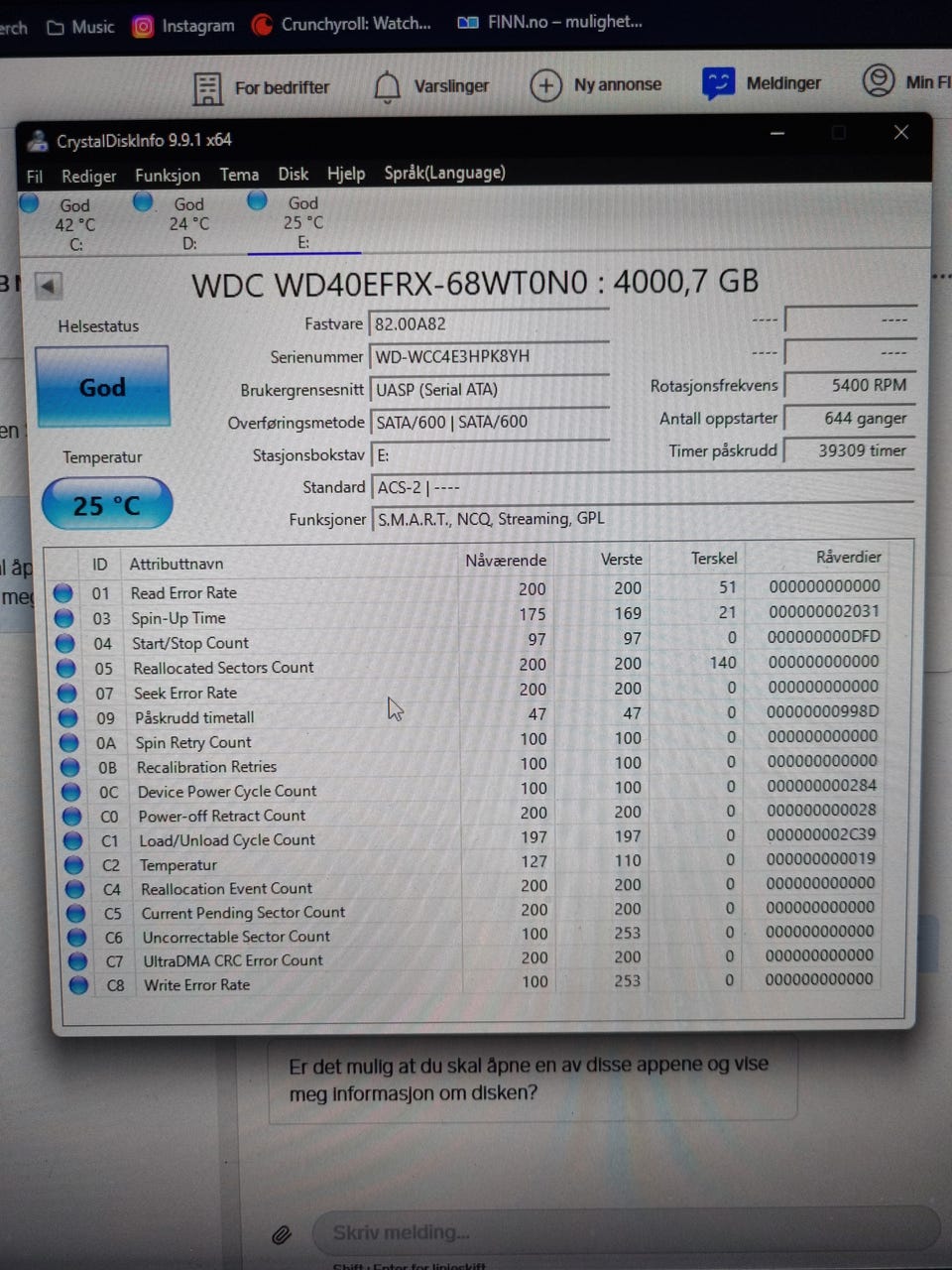Click status dot for Temperature attribute
952x1270 pixels.
point(73,864)
